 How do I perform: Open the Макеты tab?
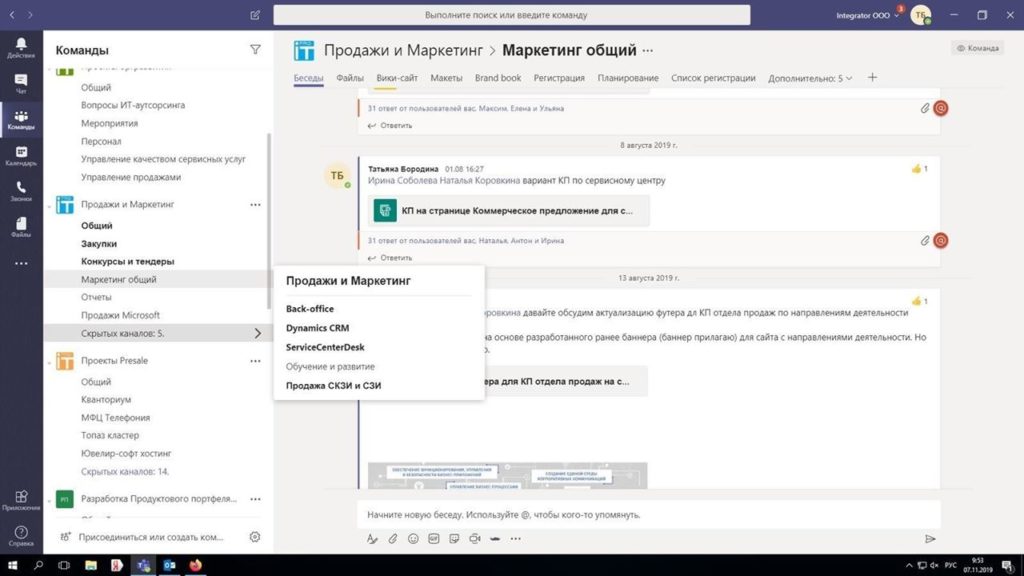point(446,78)
